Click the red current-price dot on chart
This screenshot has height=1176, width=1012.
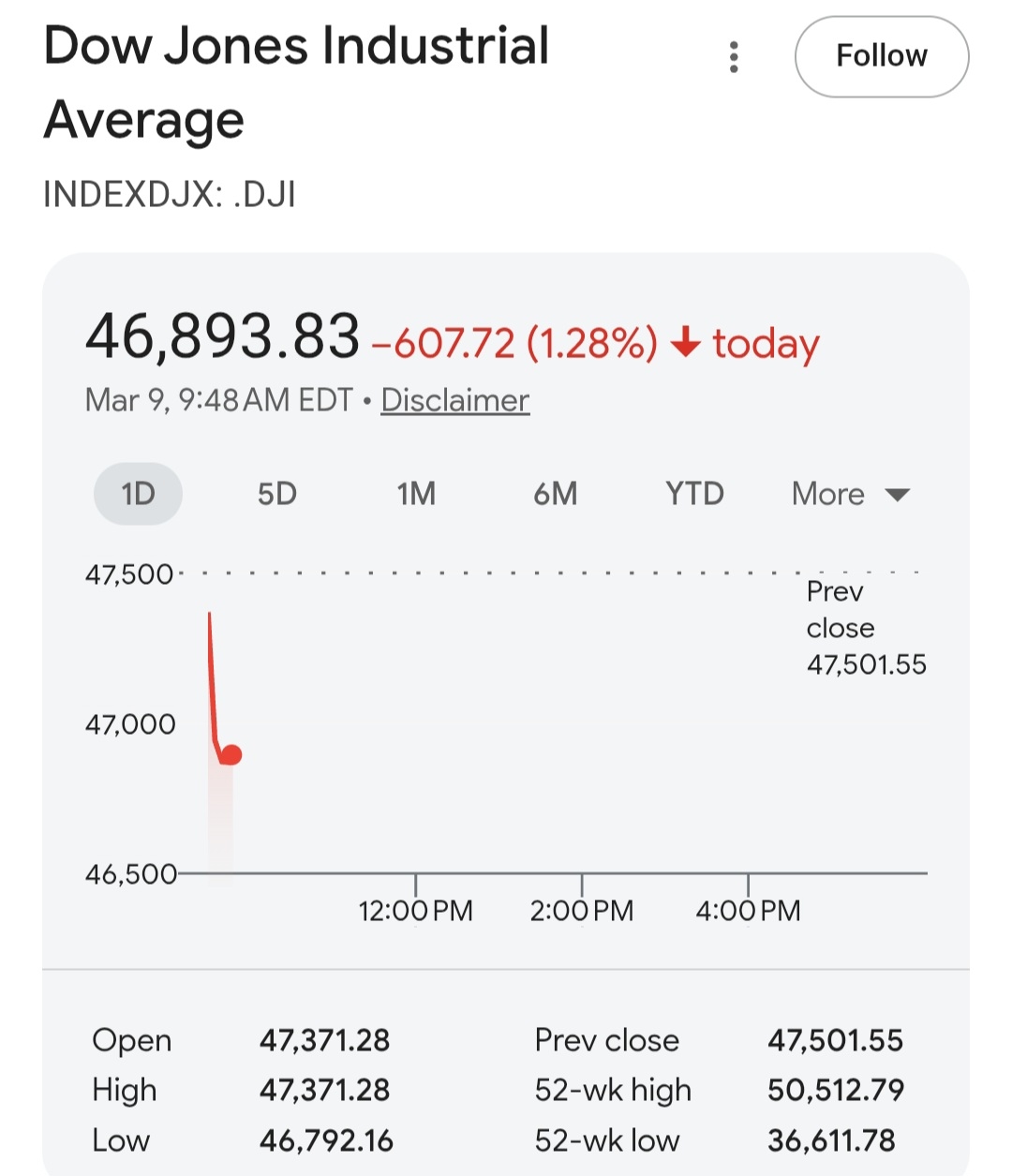231,754
